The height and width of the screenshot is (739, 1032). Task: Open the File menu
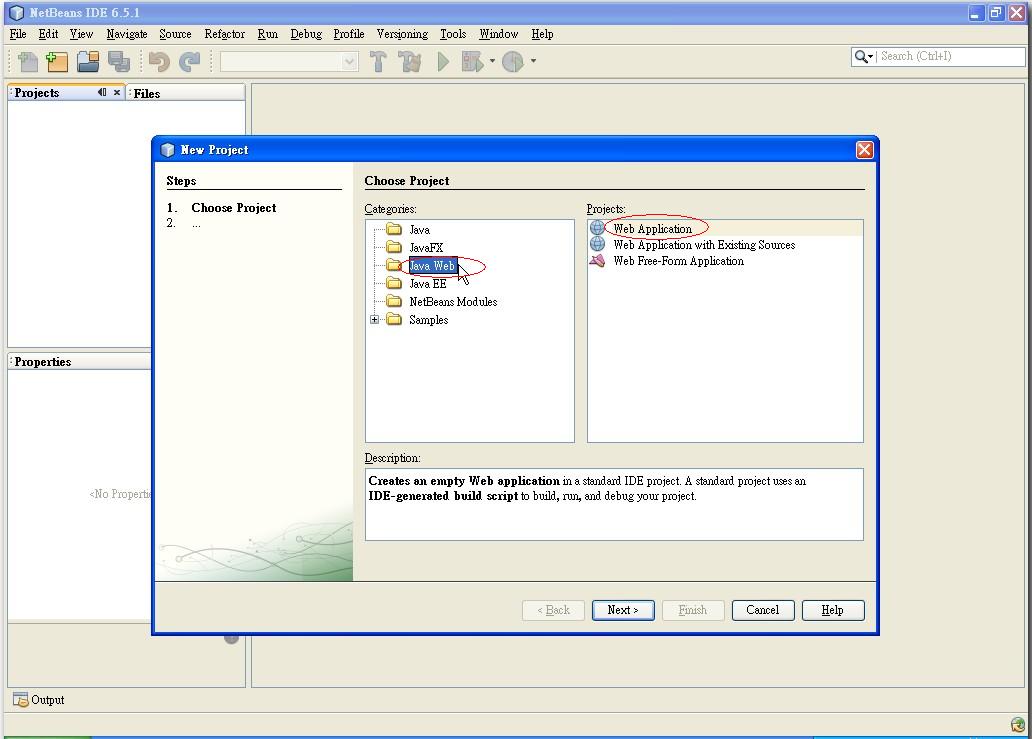coord(18,34)
